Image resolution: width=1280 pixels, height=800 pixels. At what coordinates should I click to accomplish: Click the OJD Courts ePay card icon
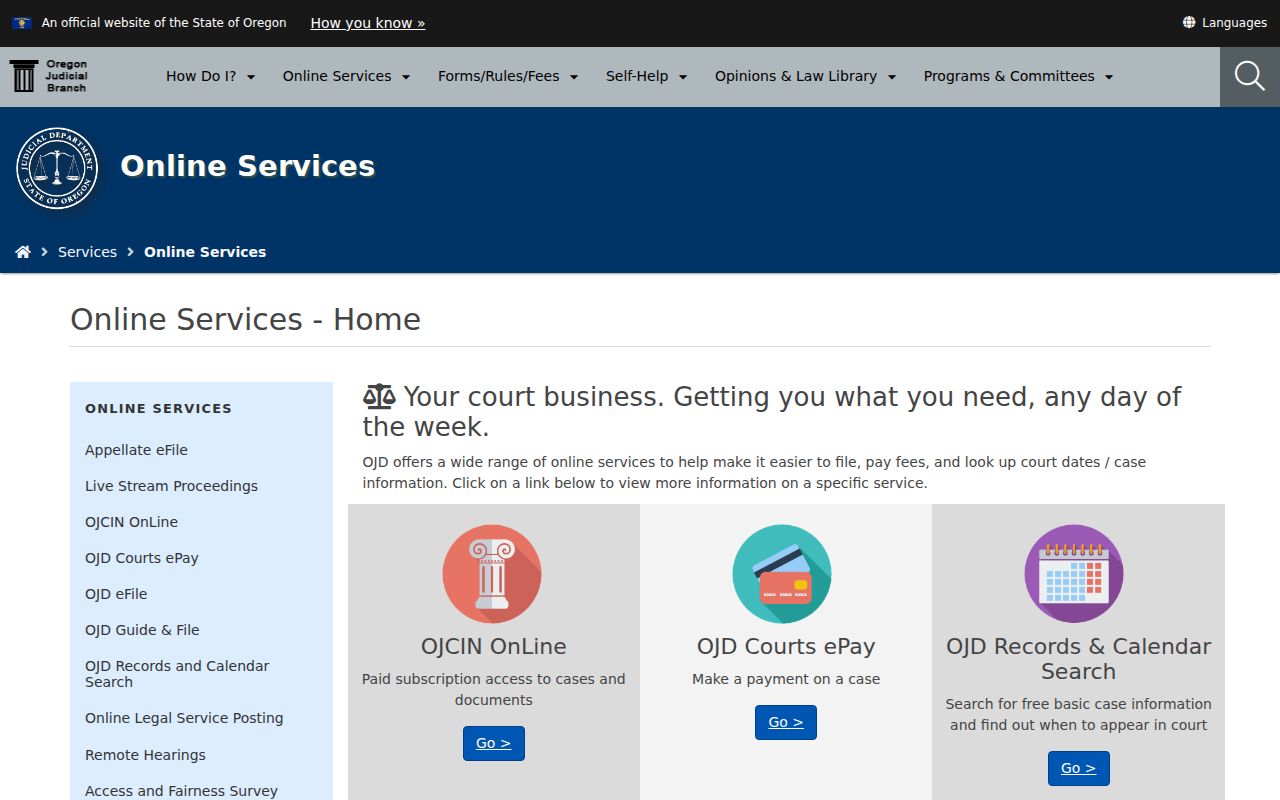pyautogui.click(x=782, y=574)
